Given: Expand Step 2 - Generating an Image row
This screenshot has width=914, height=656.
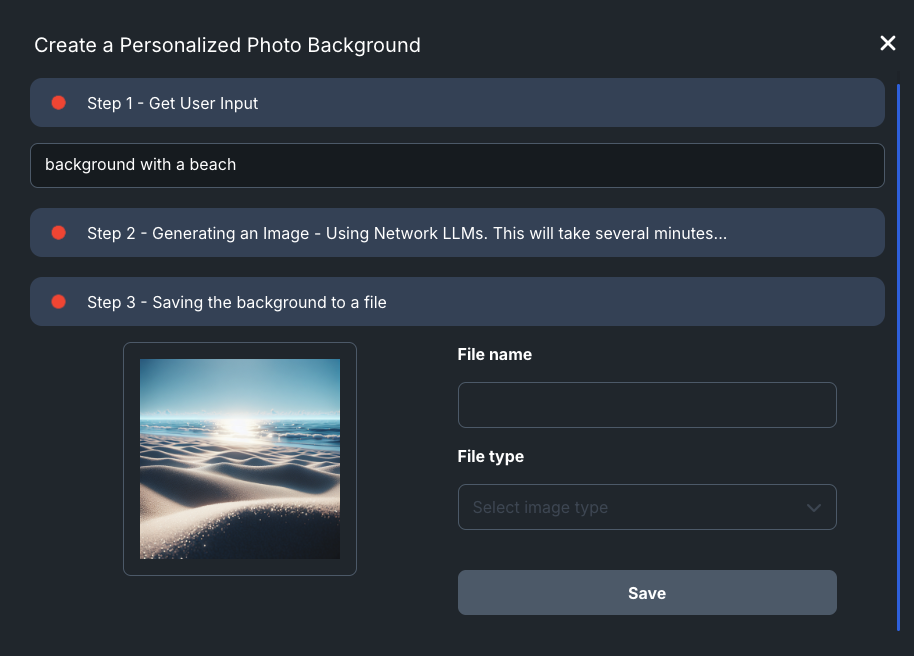Looking at the screenshot, I should pos(457,233).
